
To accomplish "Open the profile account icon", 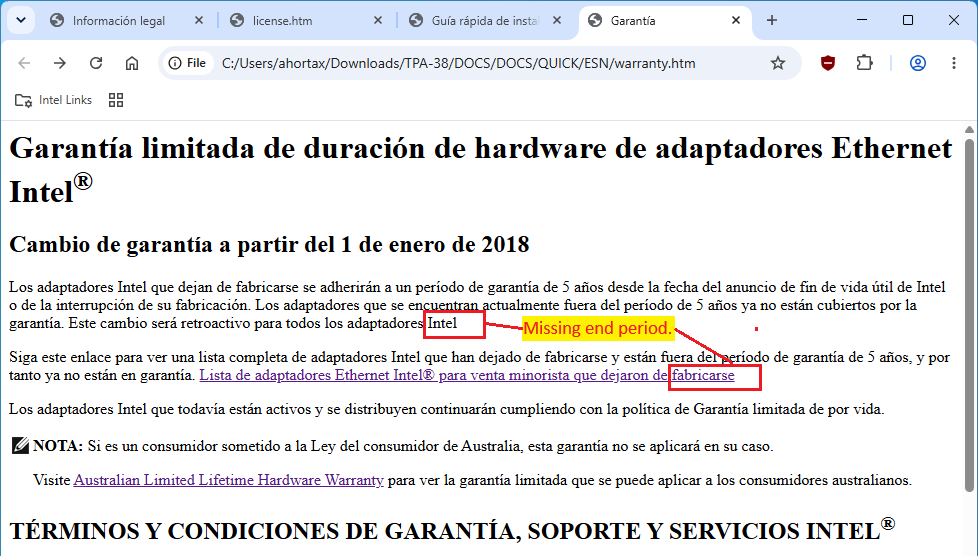I will (x=918, y=63).
